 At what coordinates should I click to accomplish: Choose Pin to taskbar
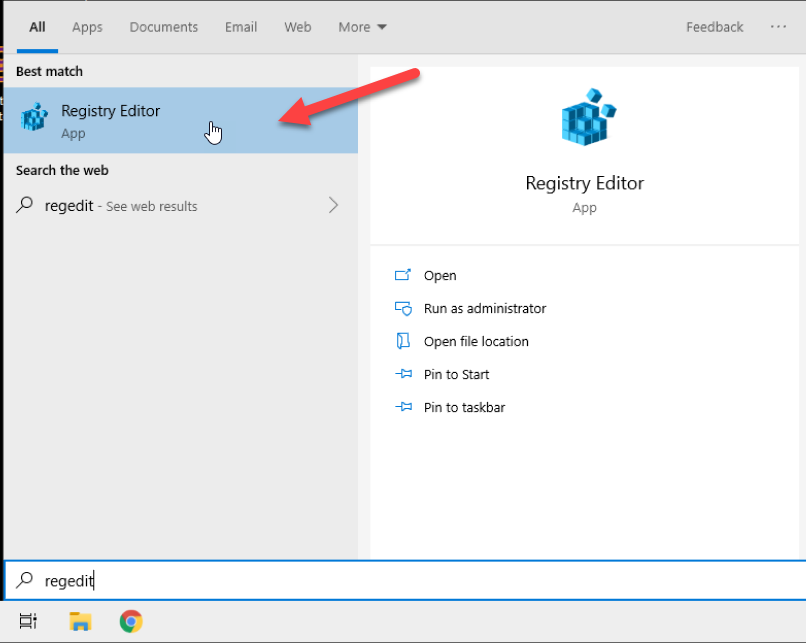(464, 407)
